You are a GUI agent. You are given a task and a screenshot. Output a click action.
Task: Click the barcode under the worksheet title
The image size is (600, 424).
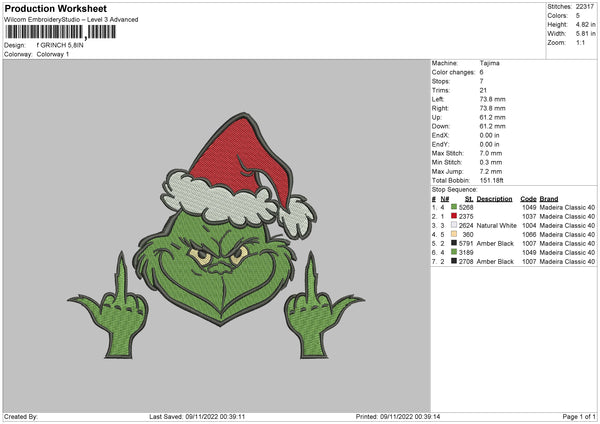pyautogui.click(x=60, y=32)
